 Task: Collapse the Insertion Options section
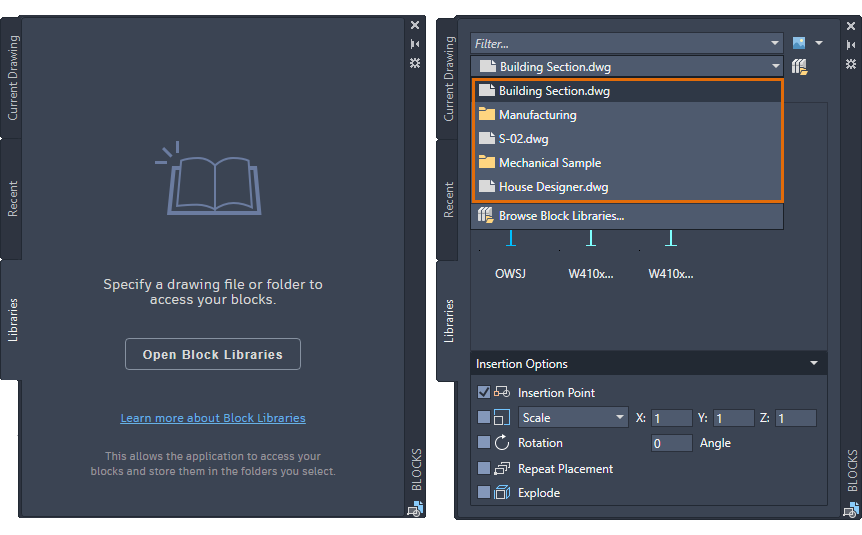(814, 363)
